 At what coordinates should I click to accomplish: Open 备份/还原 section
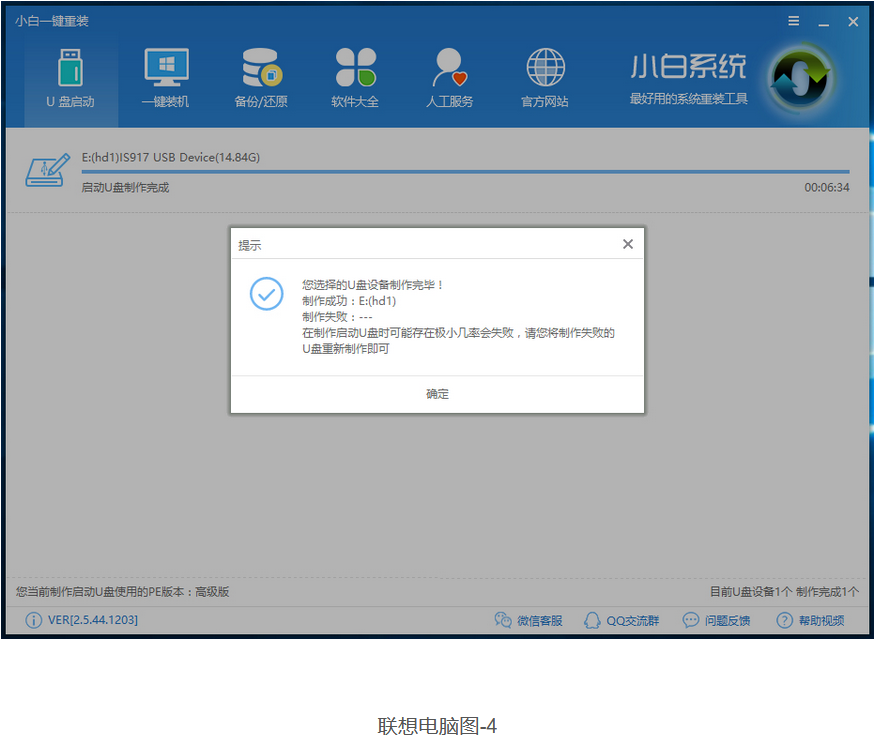coord(261,79)
